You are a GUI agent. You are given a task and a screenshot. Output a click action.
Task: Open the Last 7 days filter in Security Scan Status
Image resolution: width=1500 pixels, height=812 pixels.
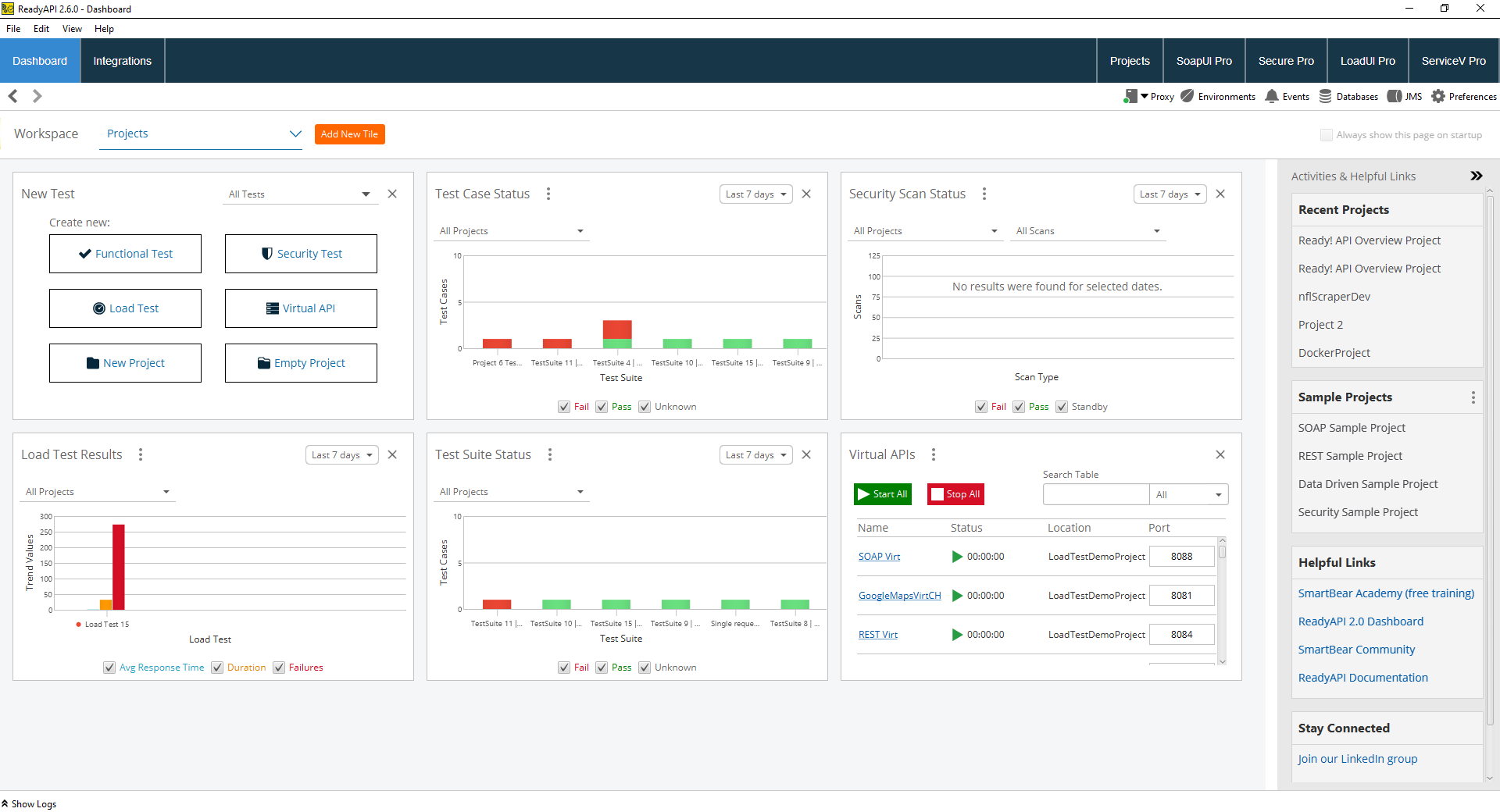[1170, 194]
